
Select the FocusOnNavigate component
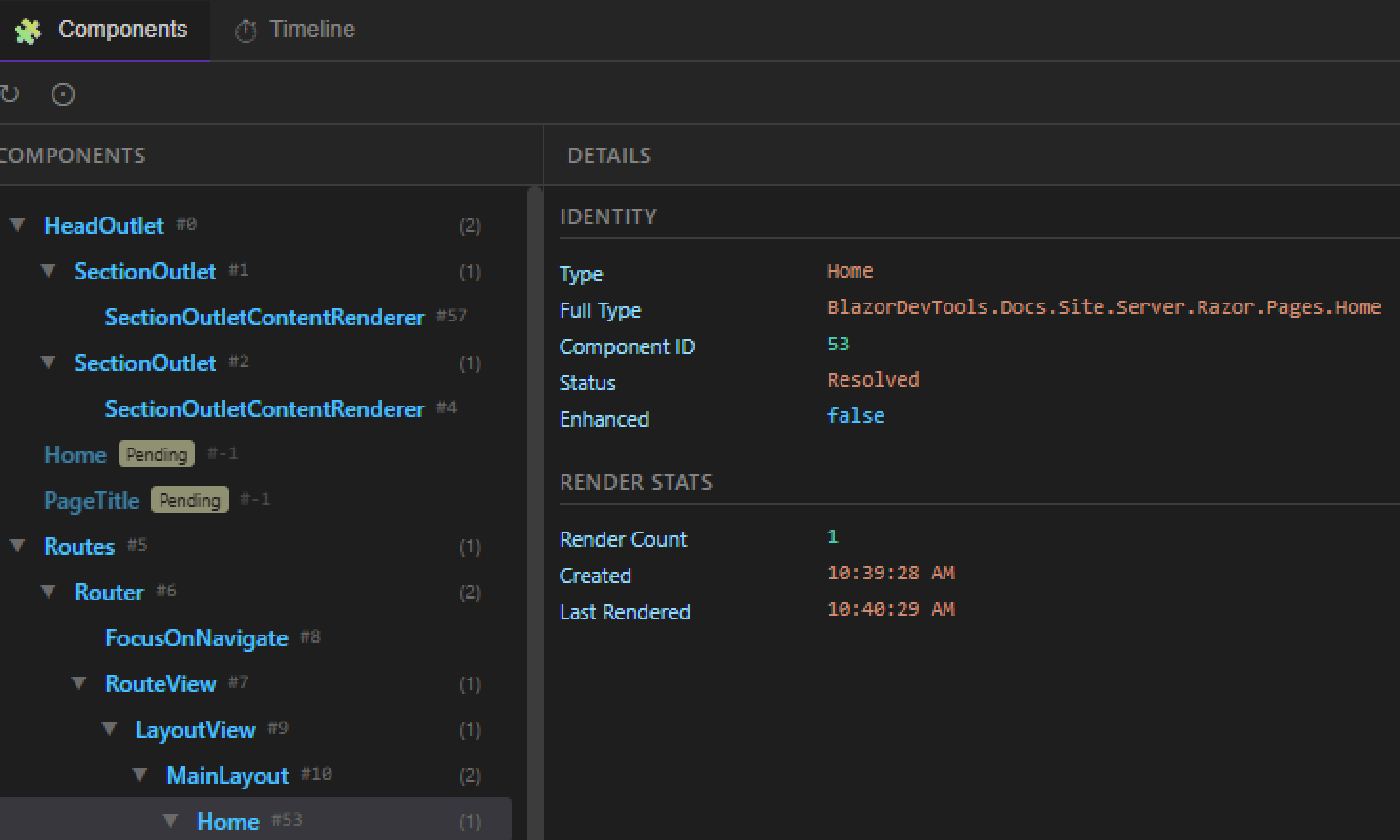click(x=197, y=638)
